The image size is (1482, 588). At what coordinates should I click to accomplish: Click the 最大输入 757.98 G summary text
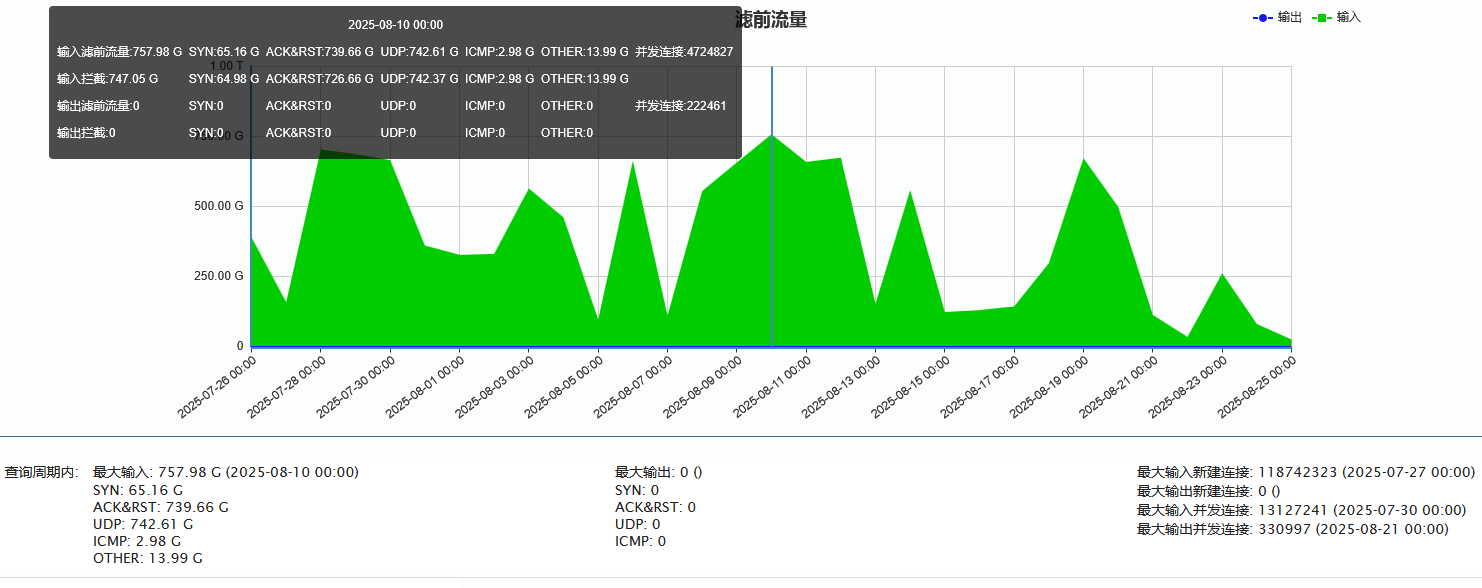225,472
